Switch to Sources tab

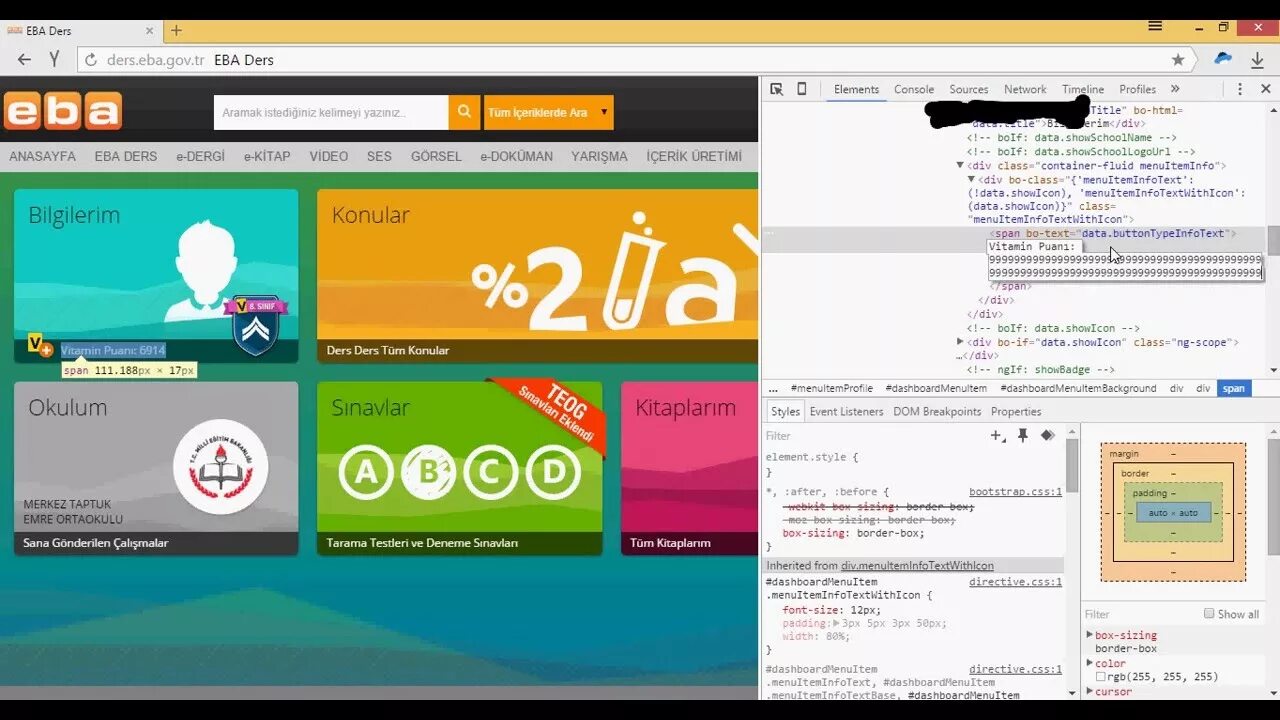969,89
